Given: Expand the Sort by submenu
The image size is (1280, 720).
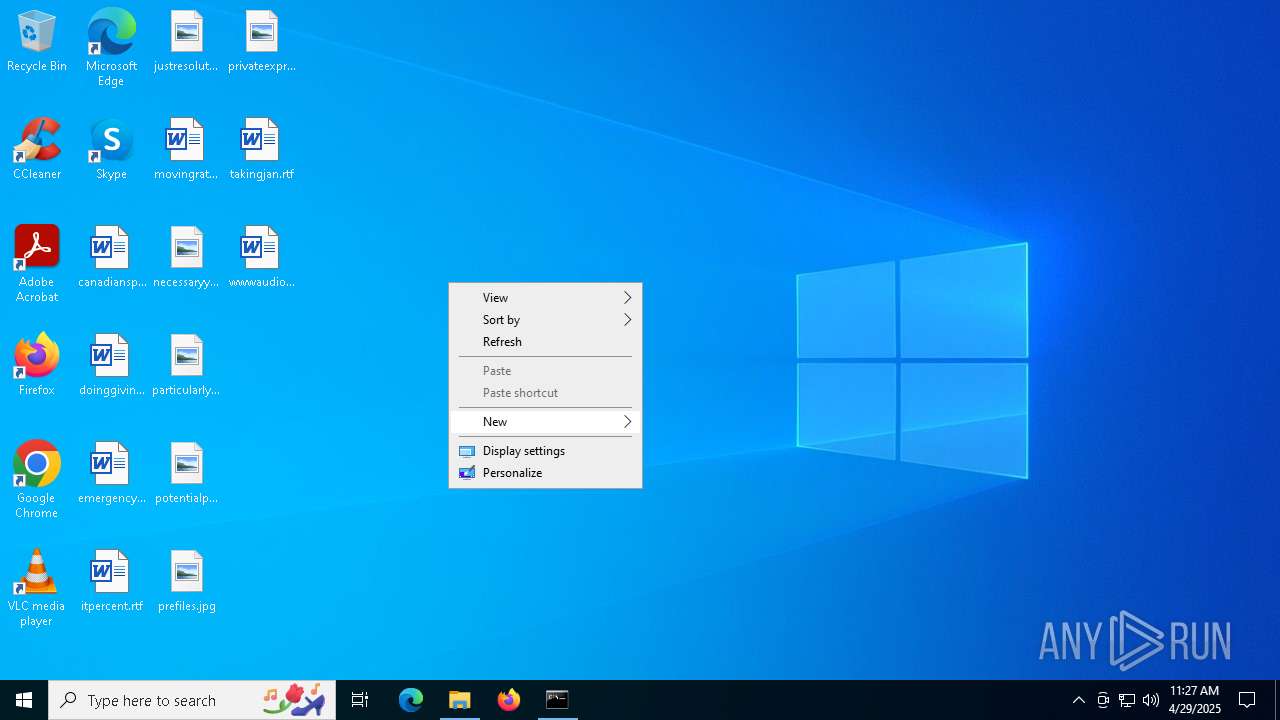Looking at the screenshot, I should point(545,320).
